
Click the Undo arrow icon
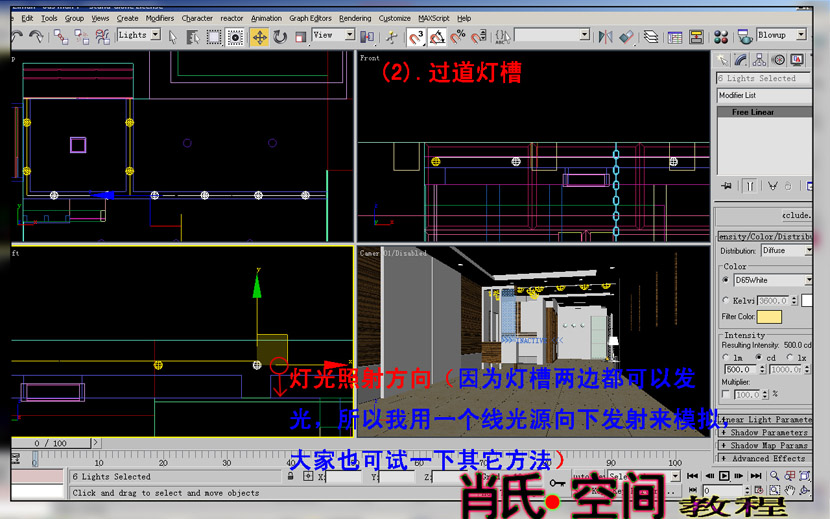[x=17, y=36]
